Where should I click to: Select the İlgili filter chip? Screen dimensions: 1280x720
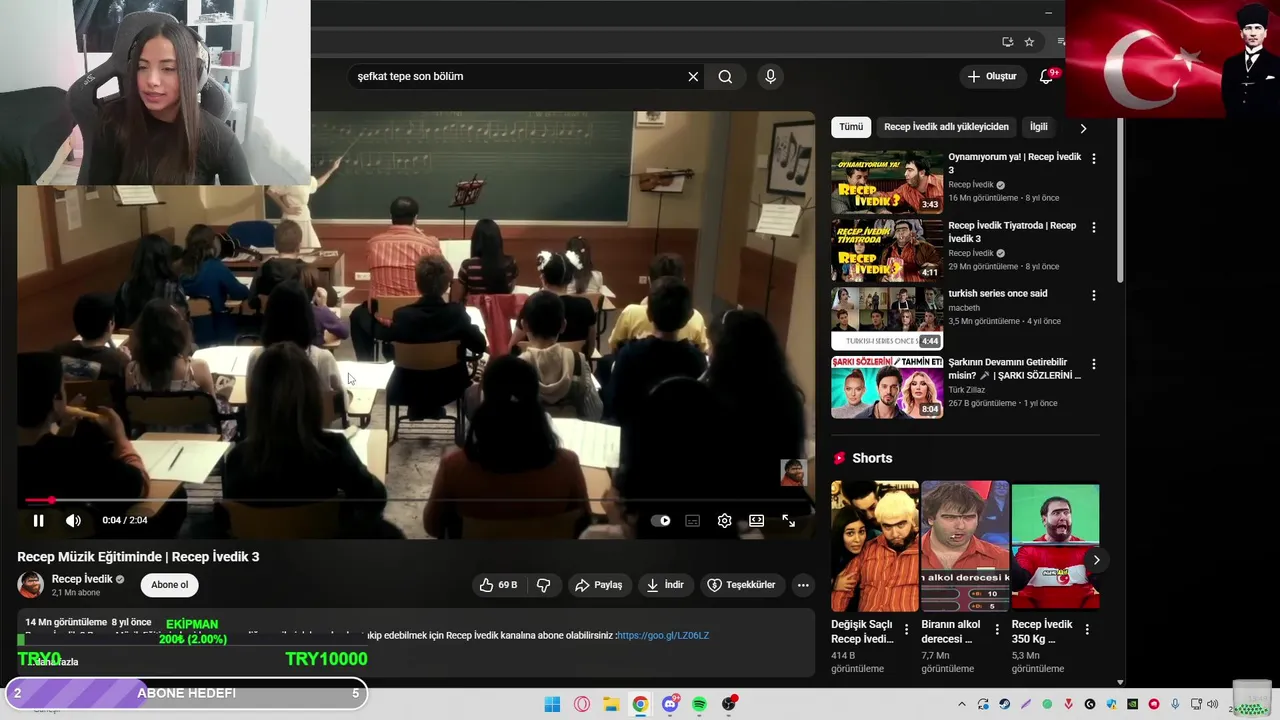coord(1039,127)
